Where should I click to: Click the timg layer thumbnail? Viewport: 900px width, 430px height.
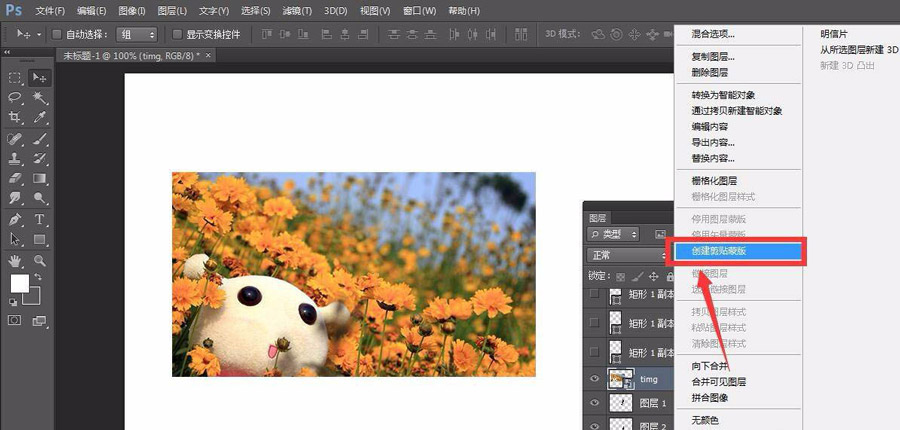pos(619,378)
